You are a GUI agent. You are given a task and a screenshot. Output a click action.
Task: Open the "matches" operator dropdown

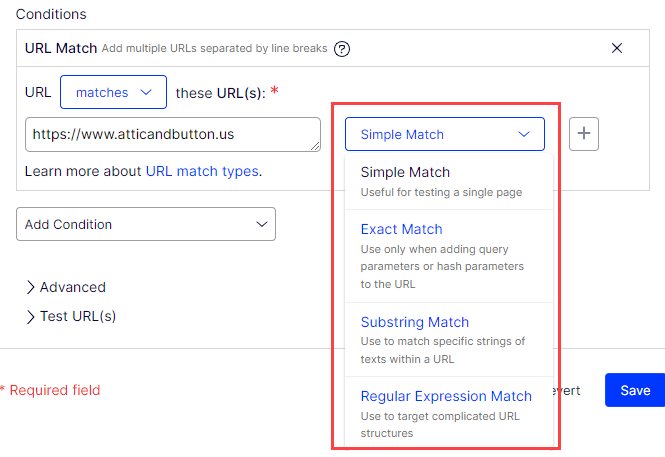coord(113,92)
